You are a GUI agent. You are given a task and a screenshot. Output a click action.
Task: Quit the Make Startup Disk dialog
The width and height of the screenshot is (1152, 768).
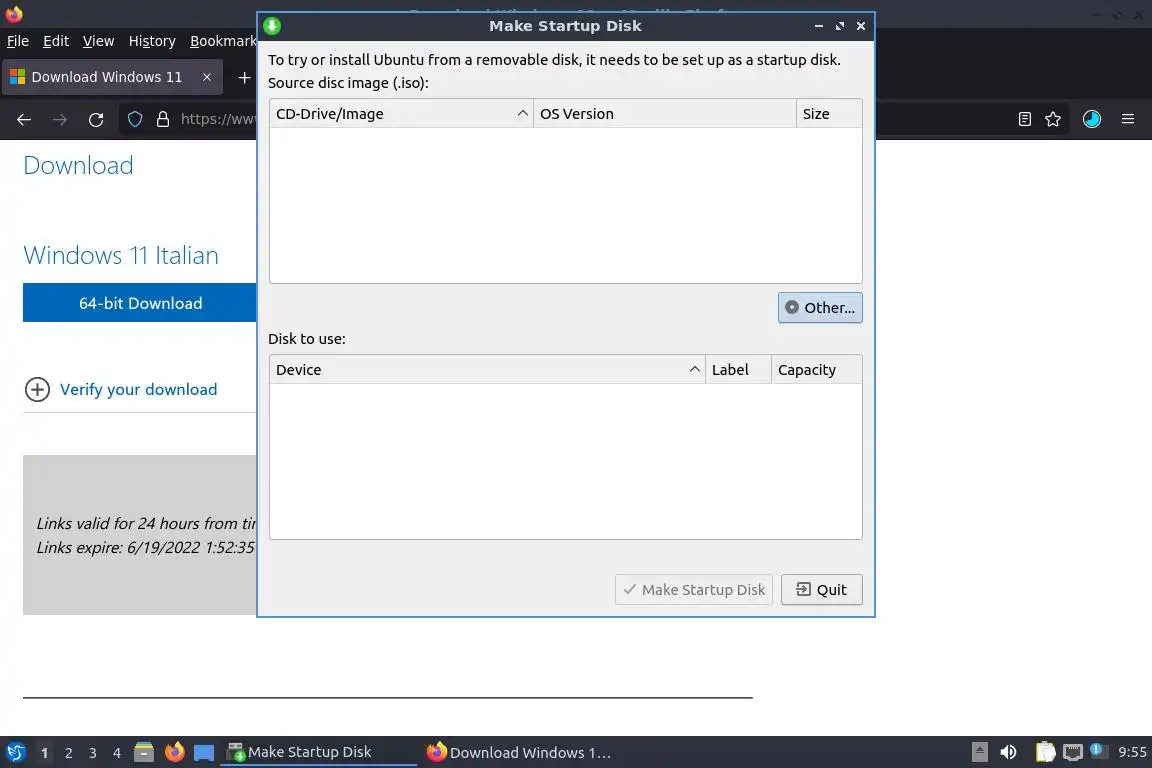(x=821, y=589)
